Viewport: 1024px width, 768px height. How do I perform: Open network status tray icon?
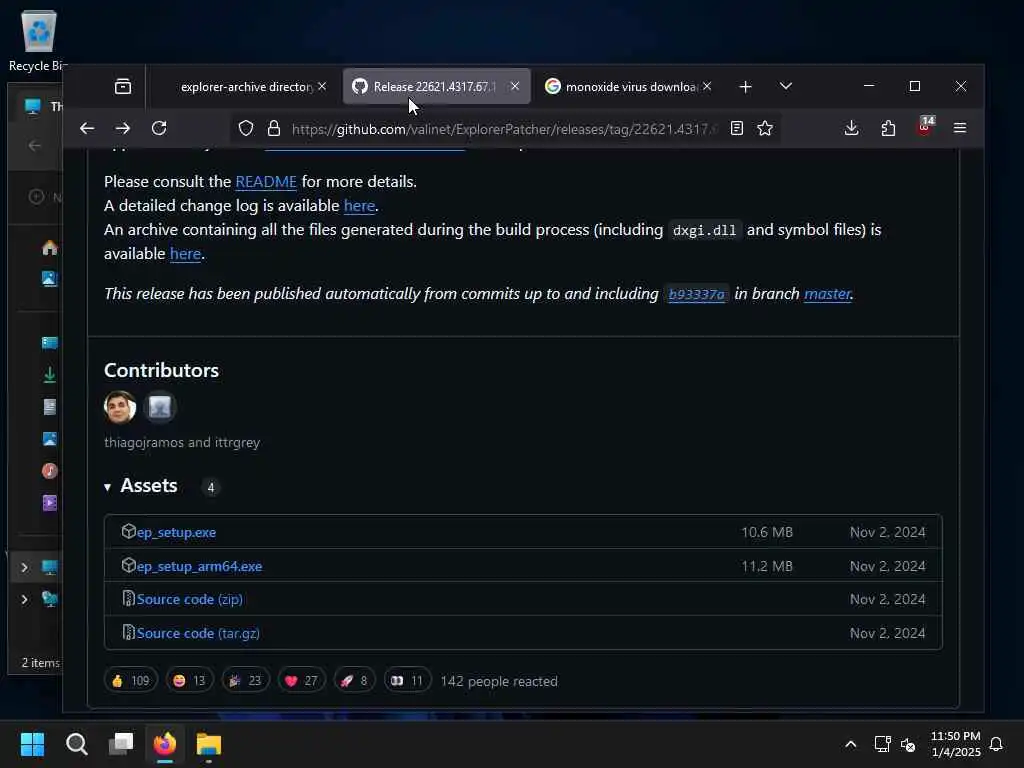tap(882, 744)
